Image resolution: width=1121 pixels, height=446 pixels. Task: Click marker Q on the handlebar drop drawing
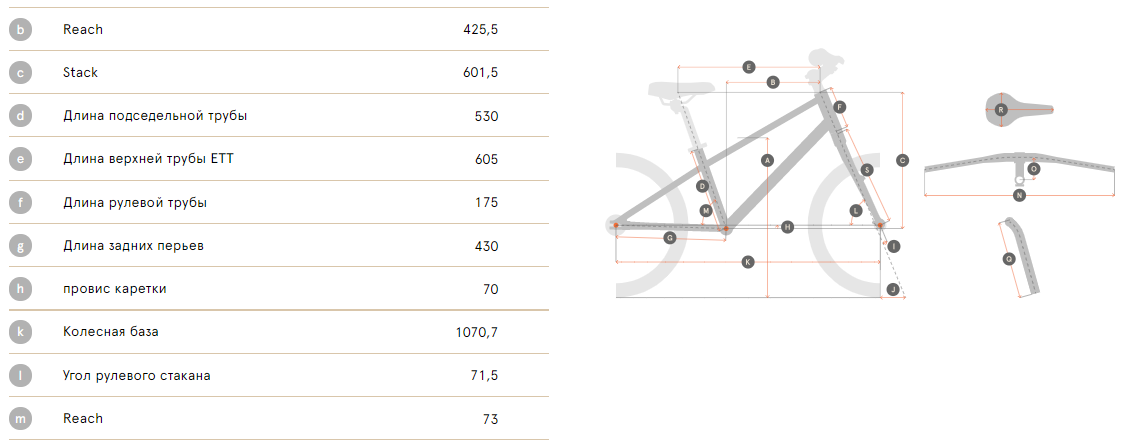click(1009, 260)
